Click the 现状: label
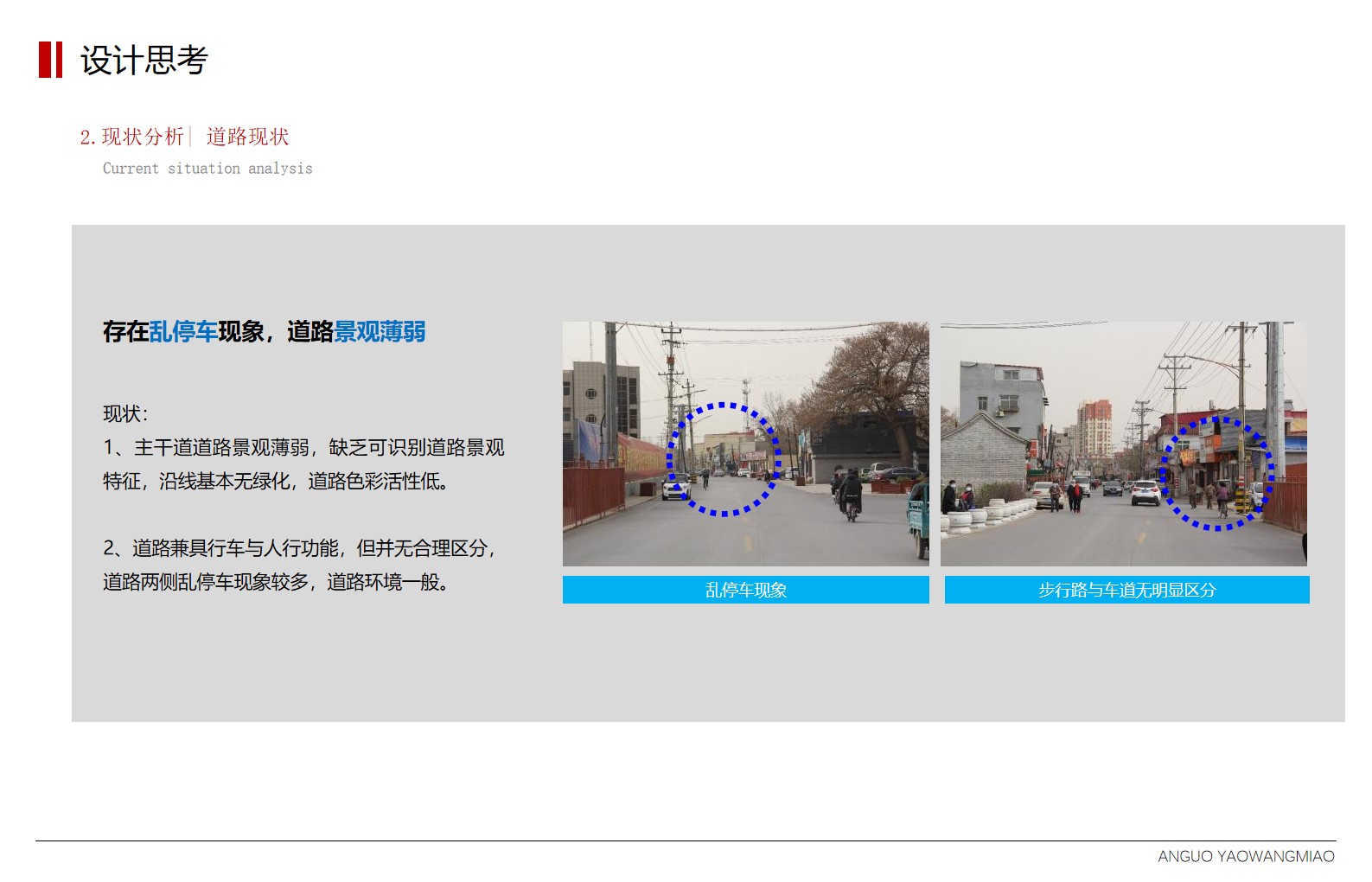This screenshot has width=1372, height=882. click(125, 414)
